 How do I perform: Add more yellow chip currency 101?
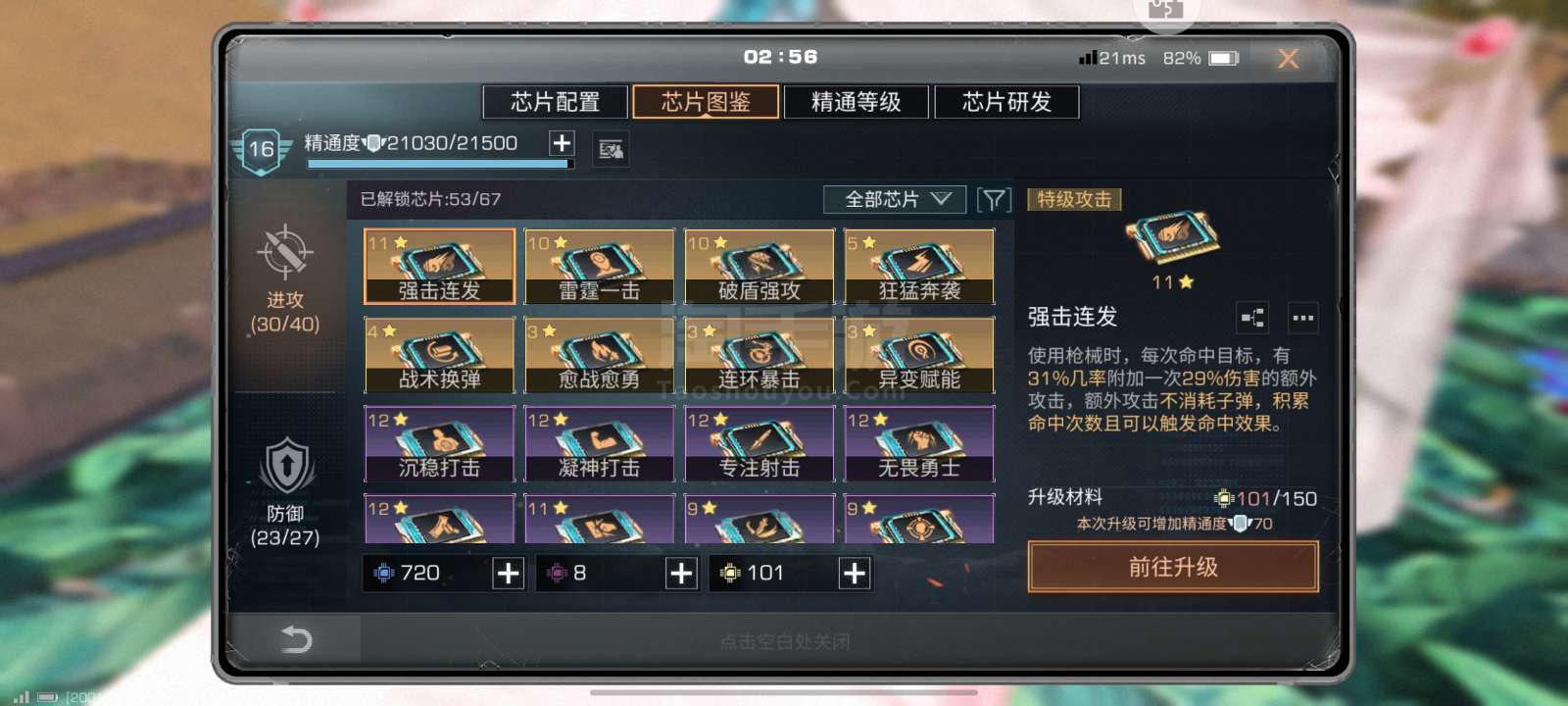(855, 574)
